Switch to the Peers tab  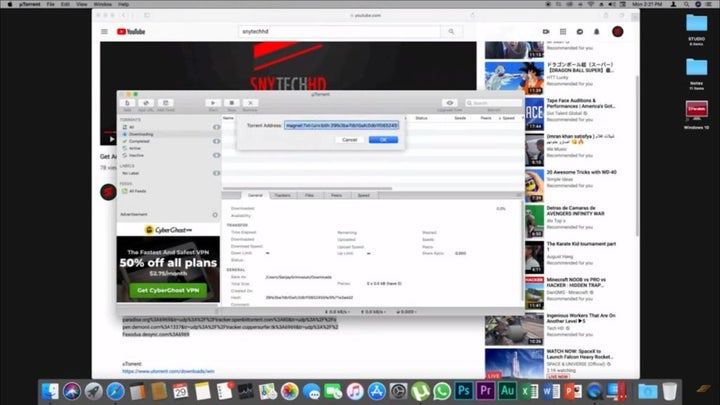(336, 195)
